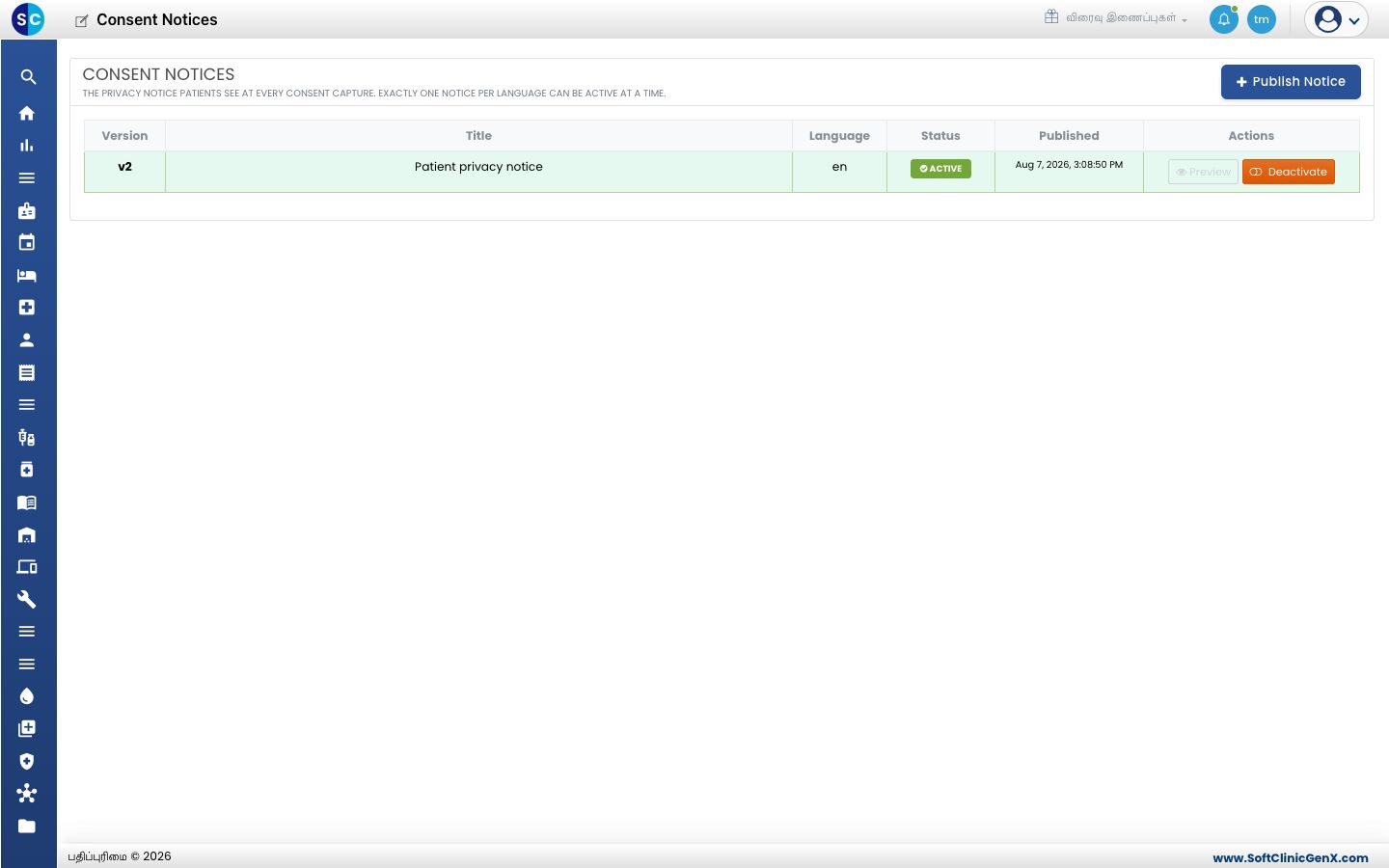Go to the home icon in sidebar
This screenshot has height=868, width=1389.
pos(27,113)
